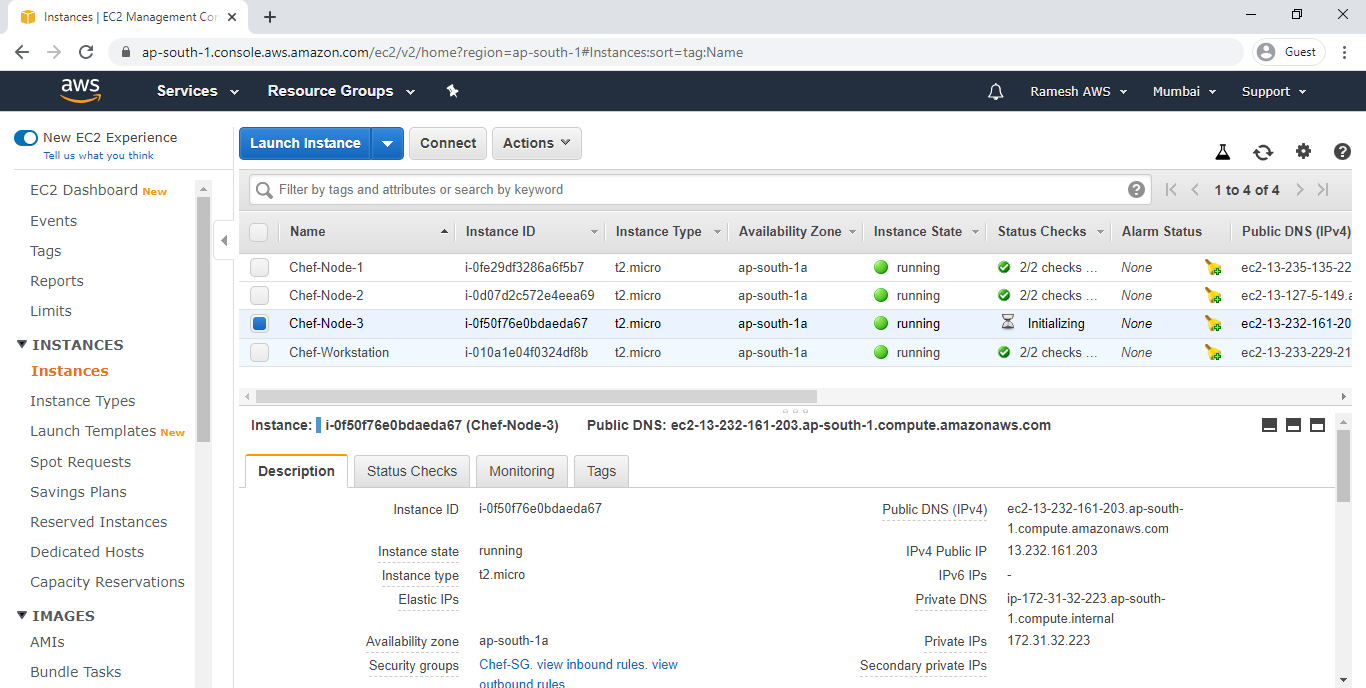Open the Actions dropdown
The height and width of the screenshot is (688, 1366).
536,143
